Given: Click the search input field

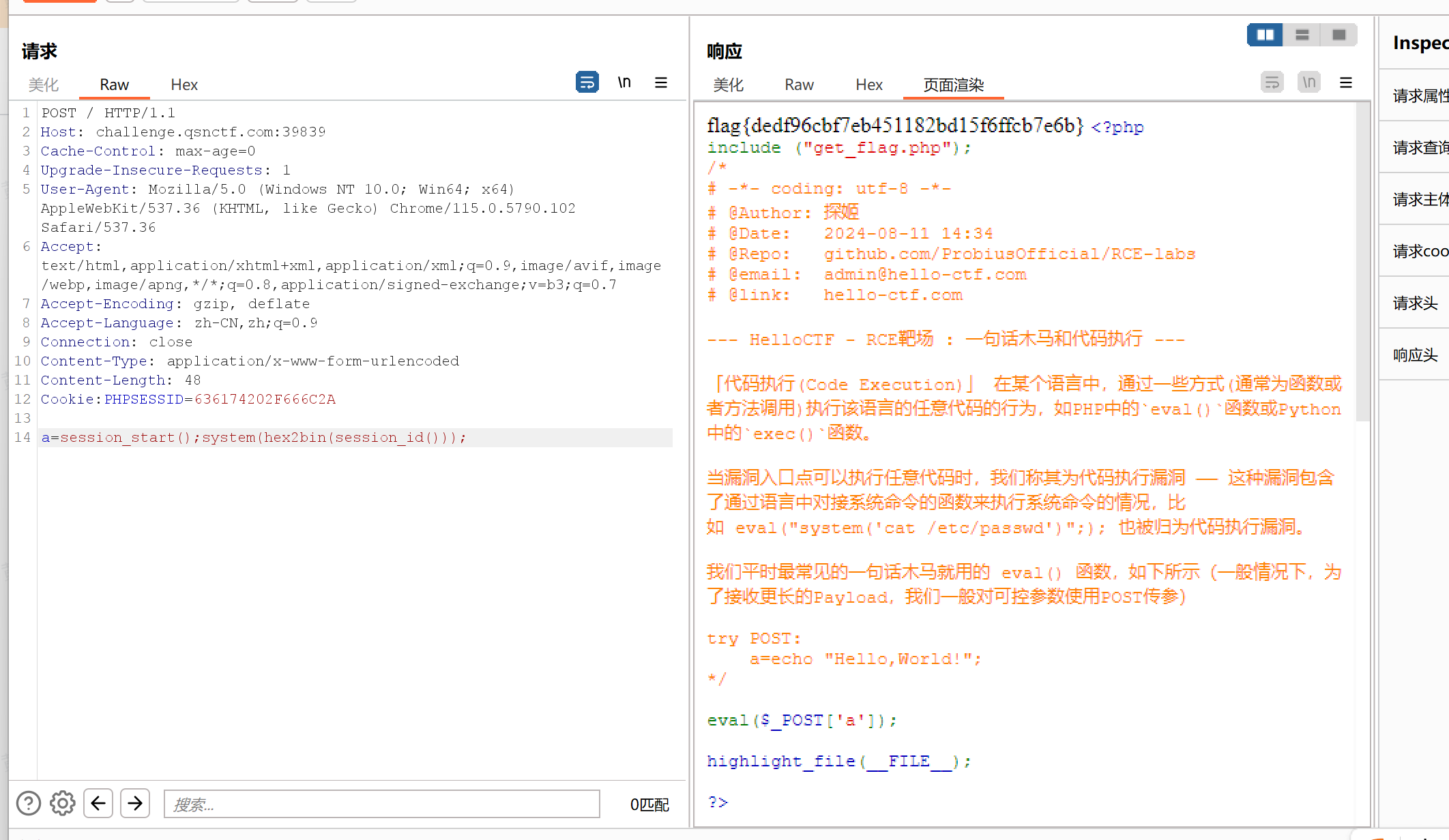Looking at the screenshot, I should pyautogui.click(x=381, y=804).
